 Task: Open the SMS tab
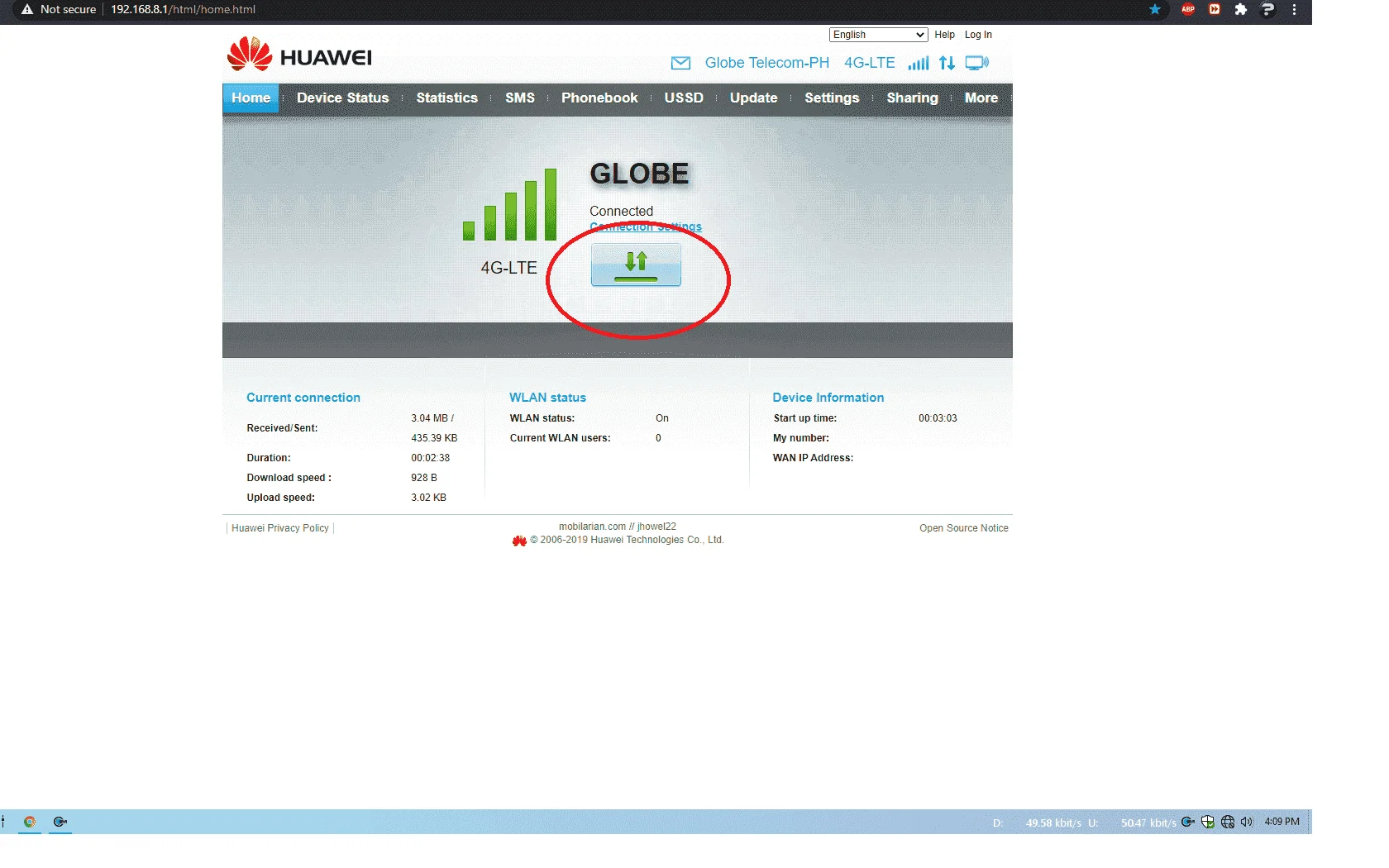[520, 98]
